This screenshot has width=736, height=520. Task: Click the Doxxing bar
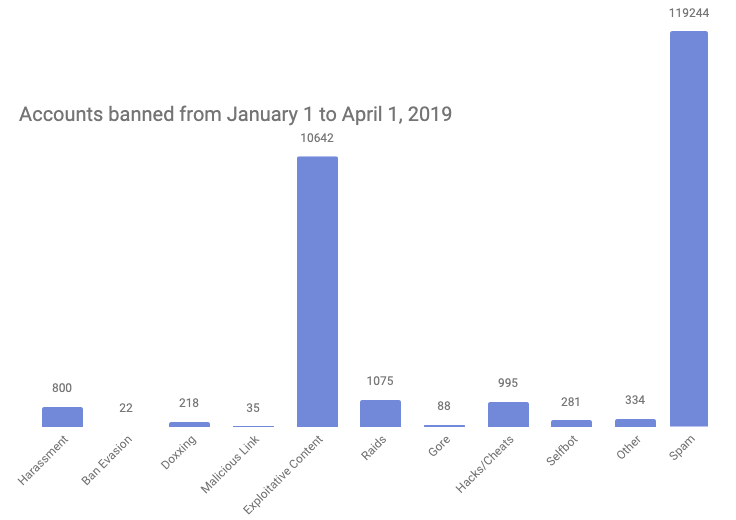190,424
